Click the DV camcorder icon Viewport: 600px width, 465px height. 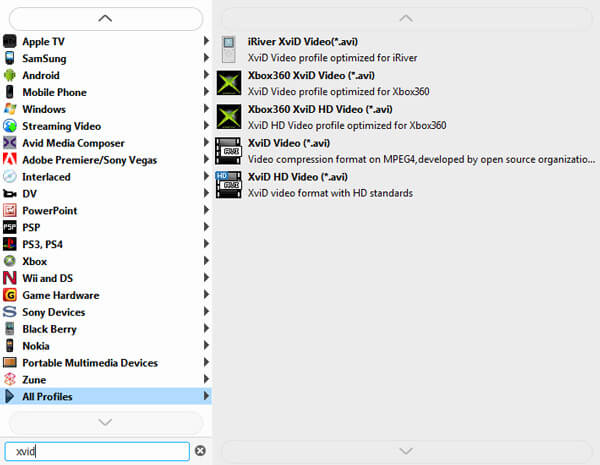10,194
